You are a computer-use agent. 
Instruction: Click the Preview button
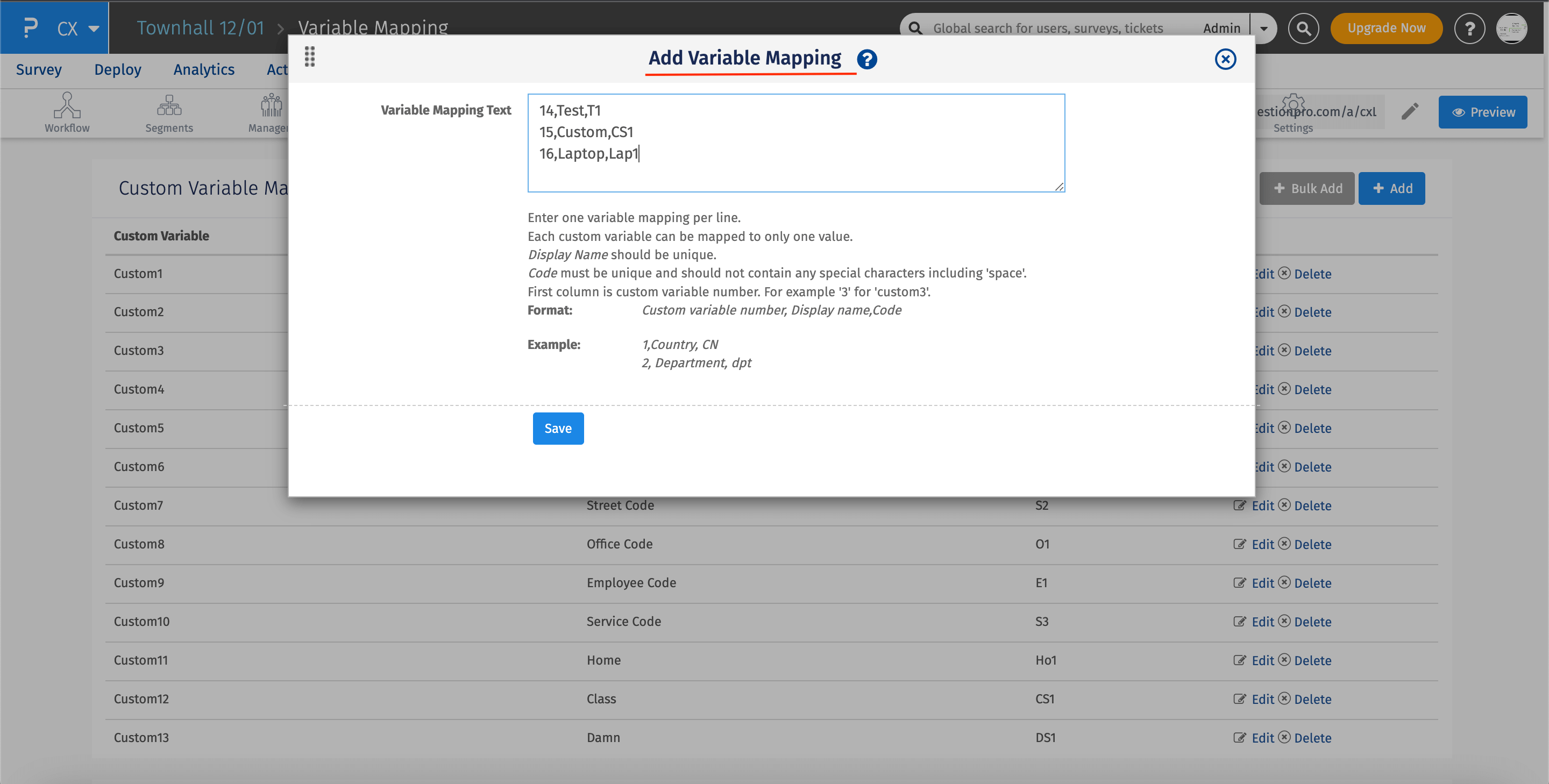pos(1483,112)
